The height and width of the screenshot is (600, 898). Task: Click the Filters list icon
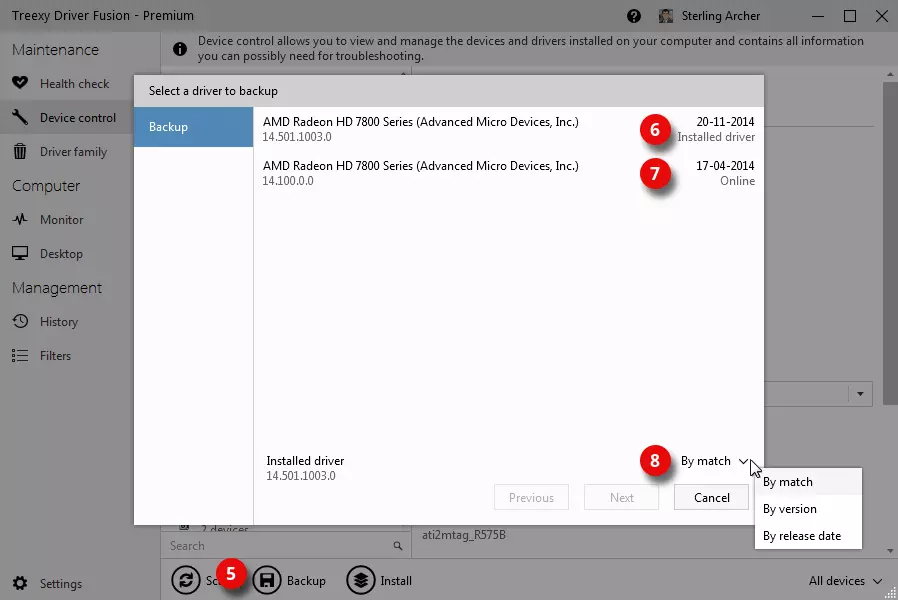coord(20,356)
